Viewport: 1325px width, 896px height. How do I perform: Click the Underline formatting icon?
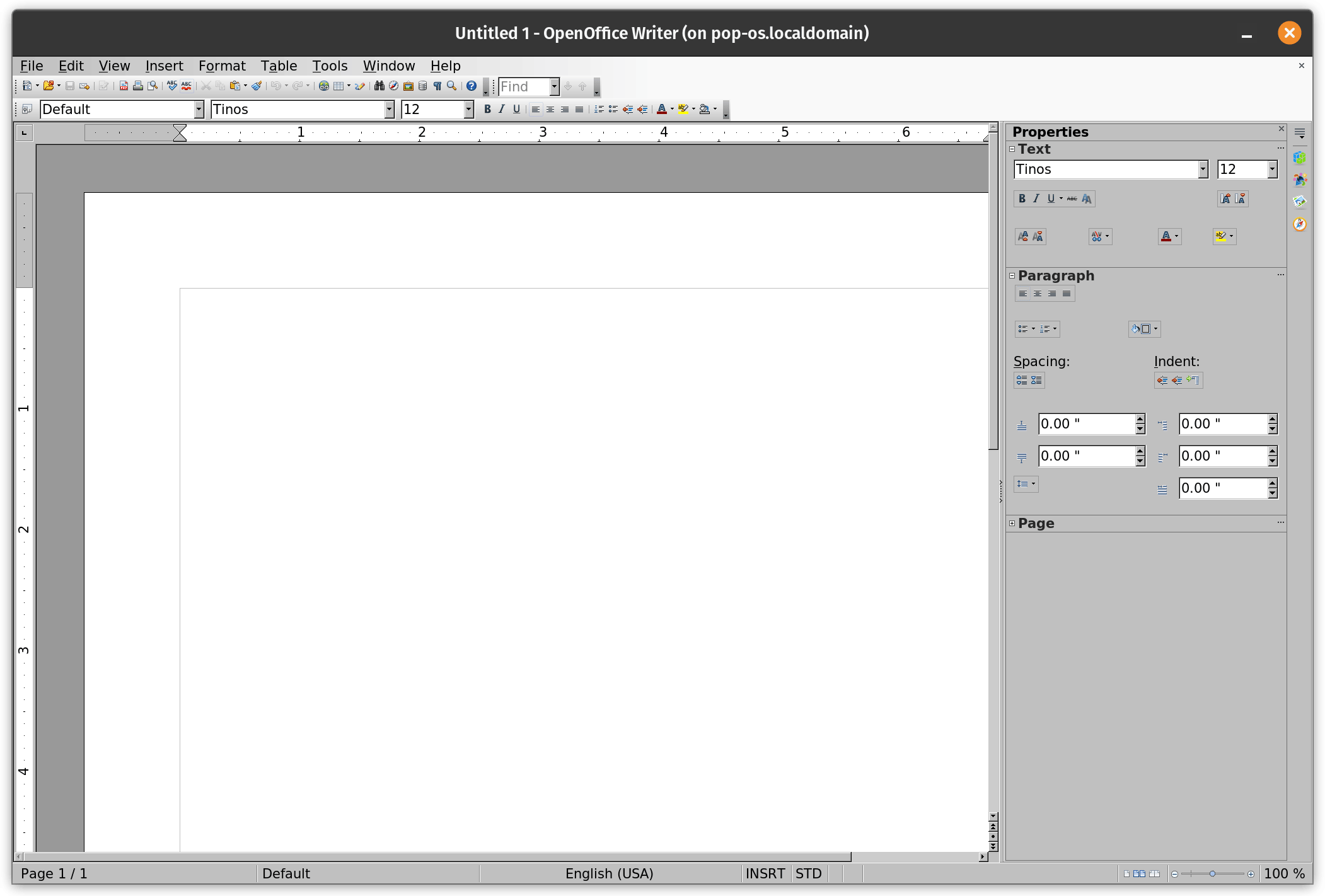516,109
